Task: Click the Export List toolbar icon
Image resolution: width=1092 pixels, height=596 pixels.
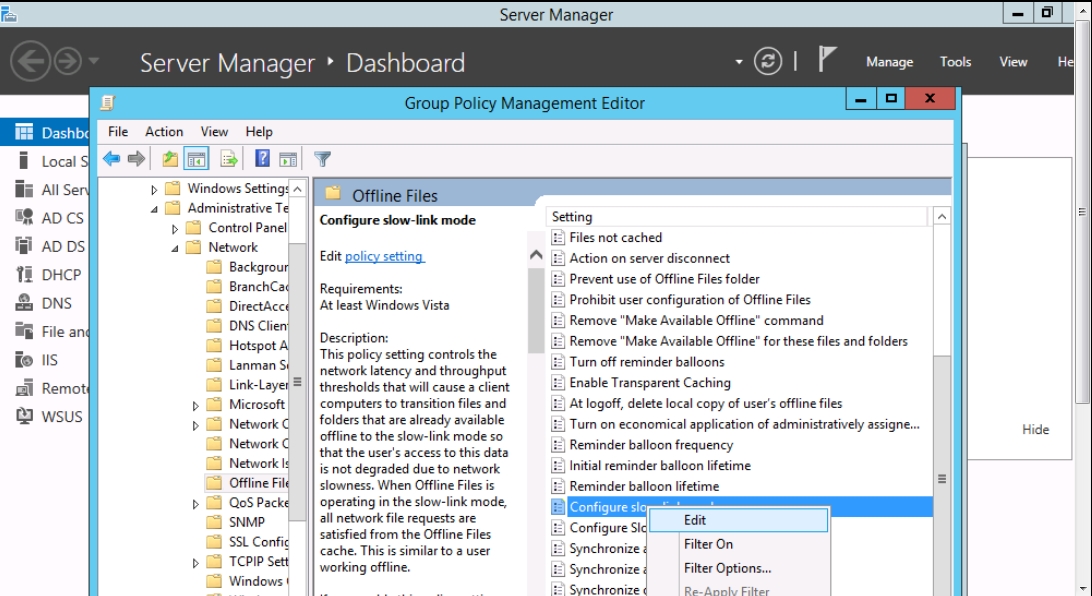Action: [x=228, y=159]
